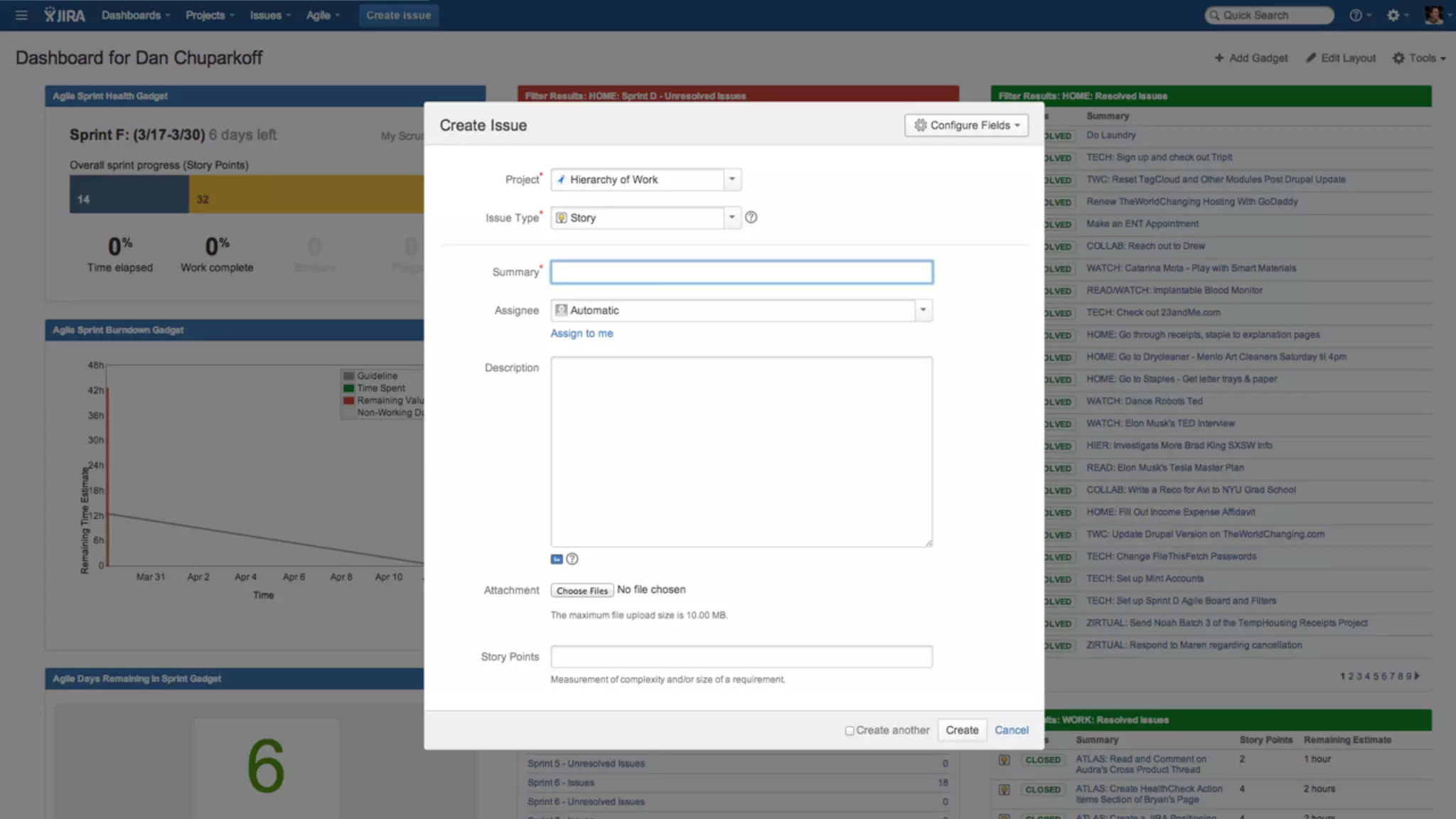Click into the Story Points field
1456x819 pixels.
click(x=741, y=657)
